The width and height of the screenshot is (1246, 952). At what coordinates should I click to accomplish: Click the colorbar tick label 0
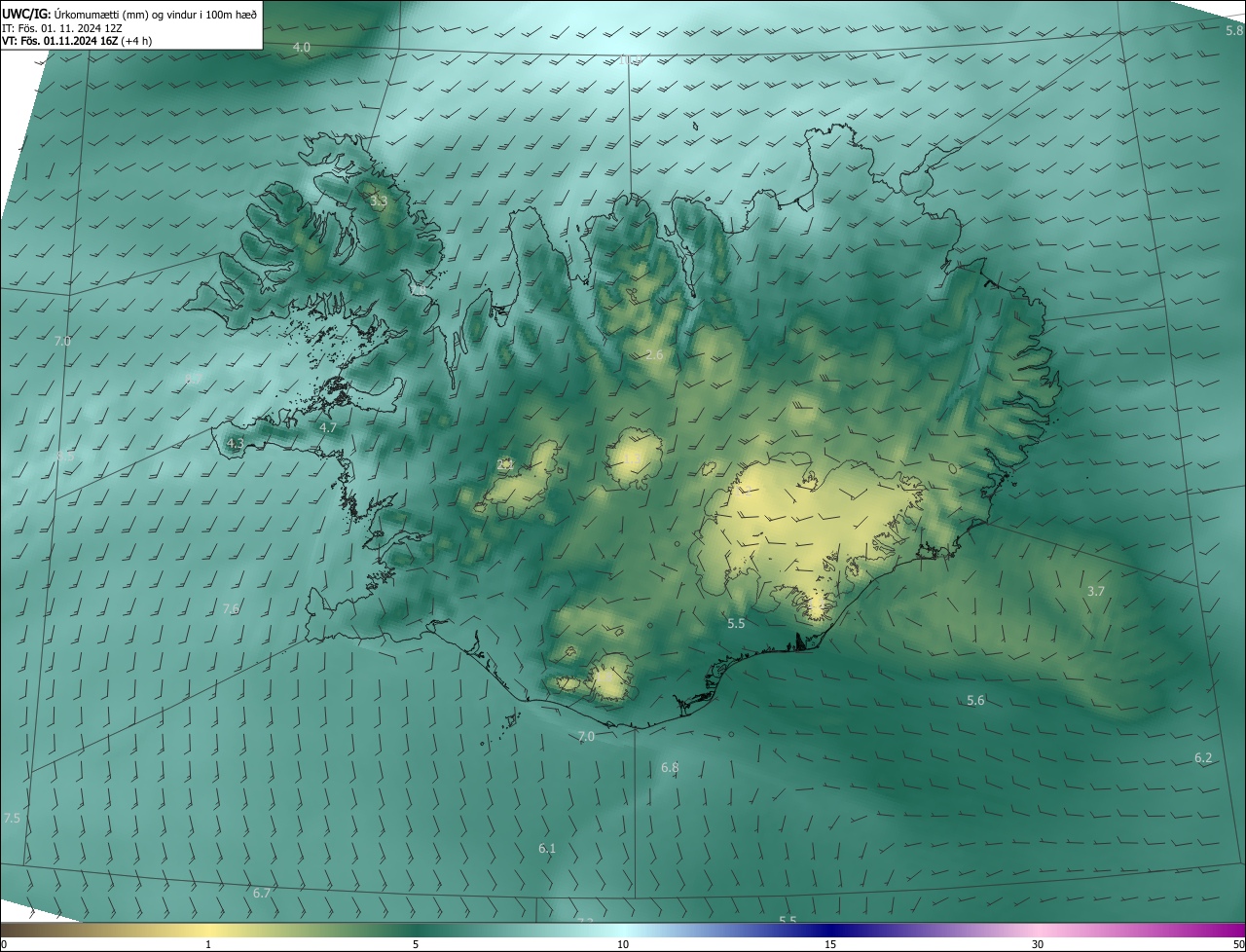tap(3, 944)
